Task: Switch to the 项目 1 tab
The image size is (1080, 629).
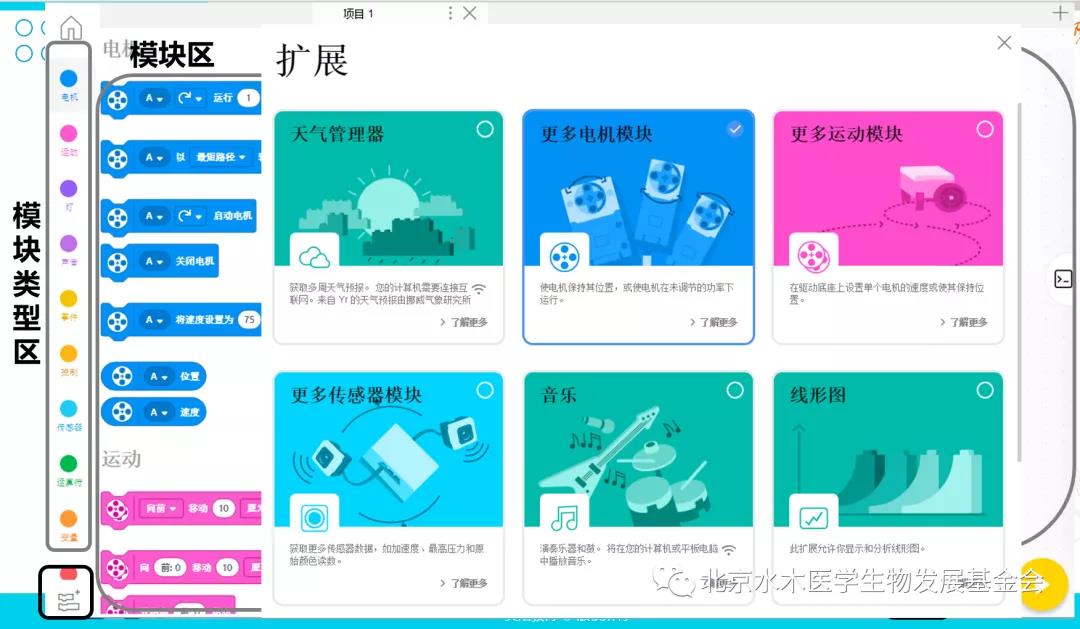Action: [x=358, y=13]
